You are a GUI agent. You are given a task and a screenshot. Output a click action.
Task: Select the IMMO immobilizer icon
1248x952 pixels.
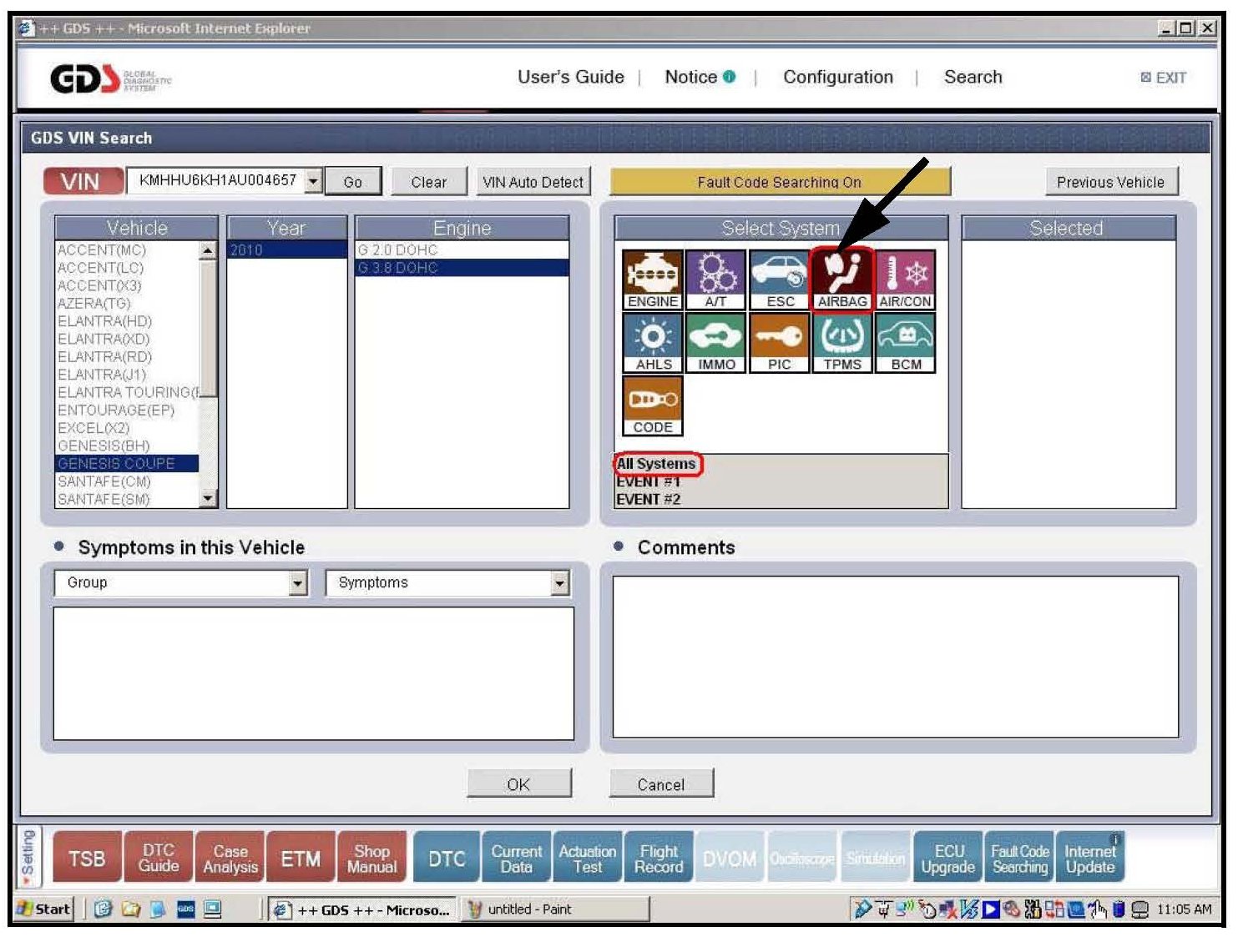pyautogui.click(x=715, y=342)
